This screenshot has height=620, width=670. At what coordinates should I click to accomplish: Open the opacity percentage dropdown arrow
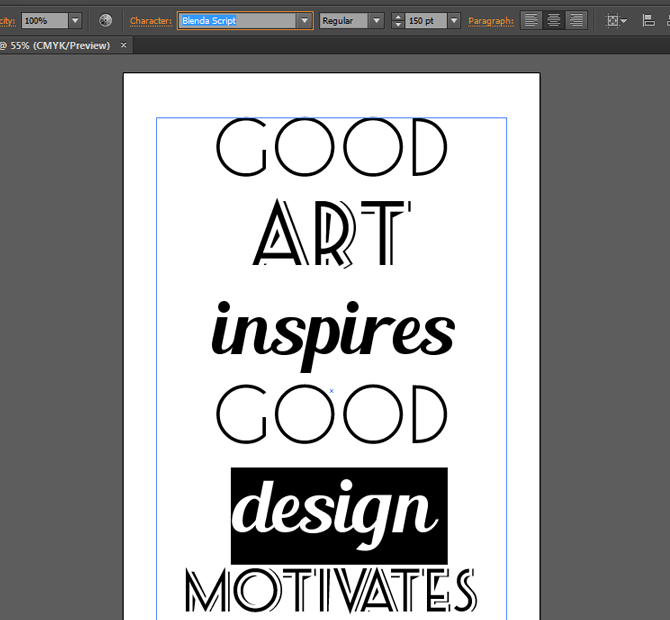pos(75,20)
